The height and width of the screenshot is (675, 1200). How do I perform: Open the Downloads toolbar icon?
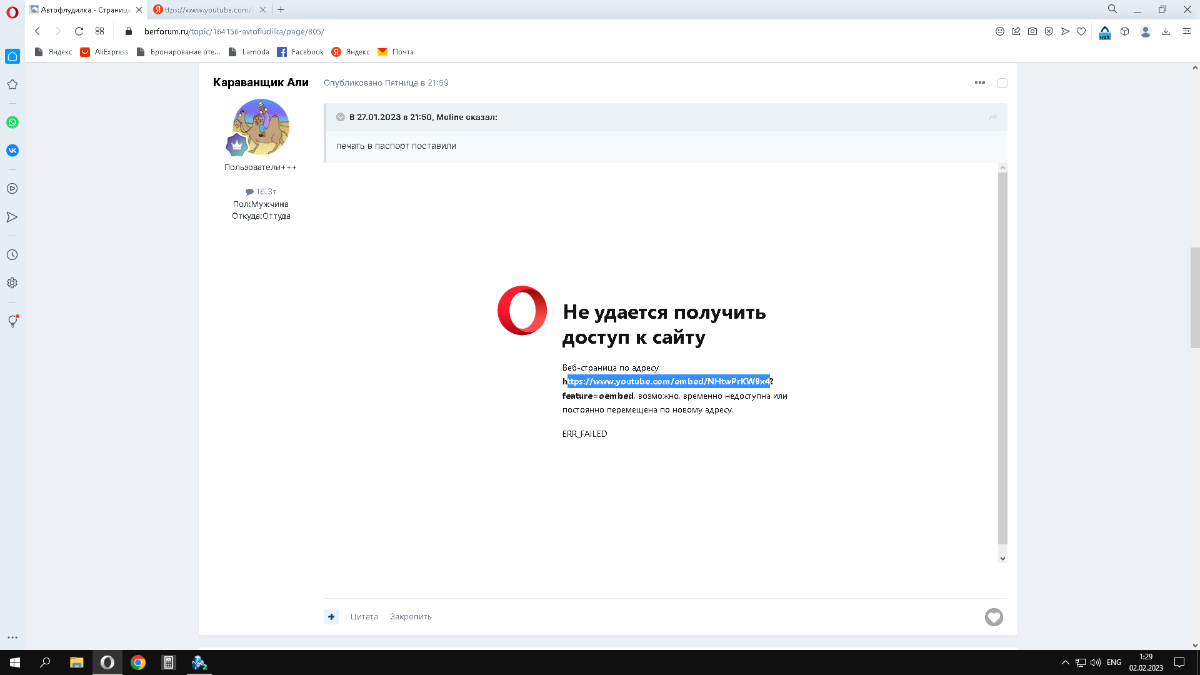click(1166, 31)
